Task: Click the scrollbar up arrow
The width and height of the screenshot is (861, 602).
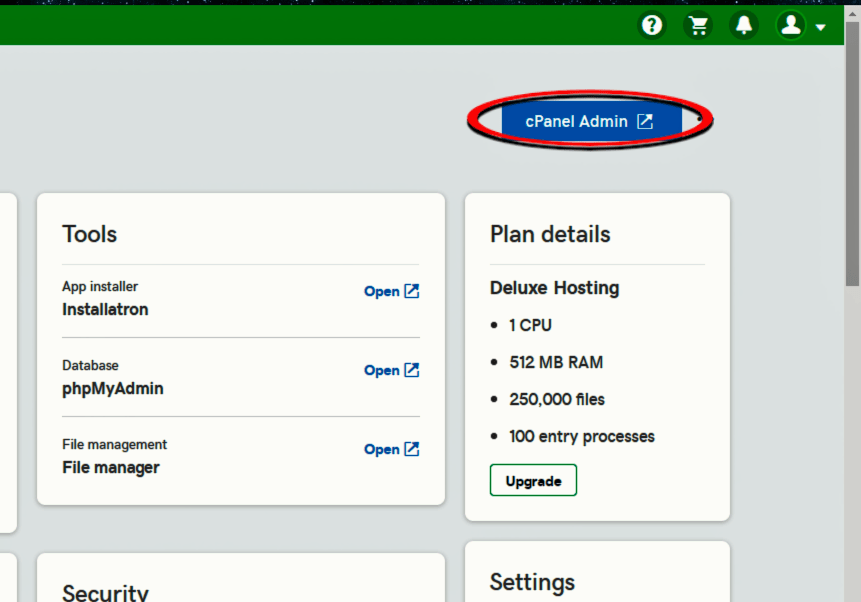Action: tap(852, 14)
